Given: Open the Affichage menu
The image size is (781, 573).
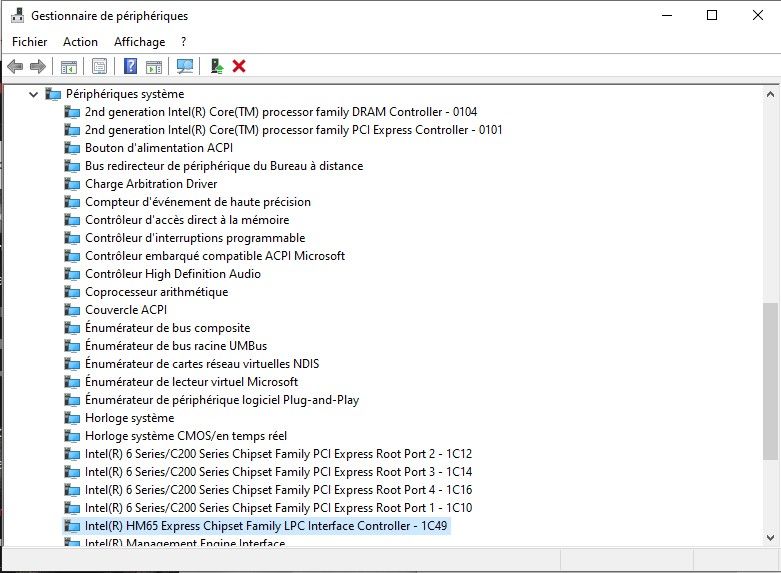Looking at the screenshot, I should tap(139, 42).
